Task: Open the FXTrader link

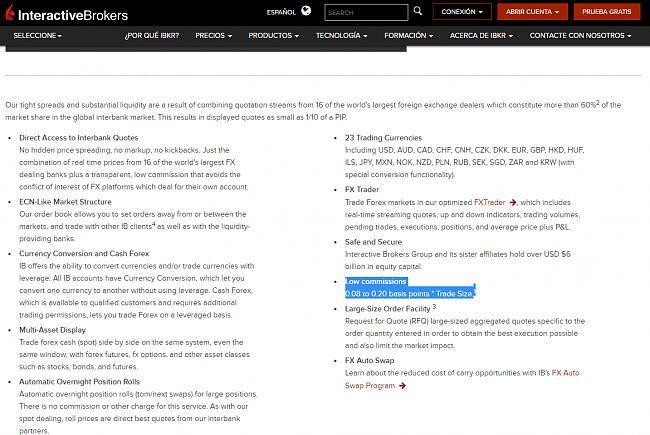Action: point(490,202)
